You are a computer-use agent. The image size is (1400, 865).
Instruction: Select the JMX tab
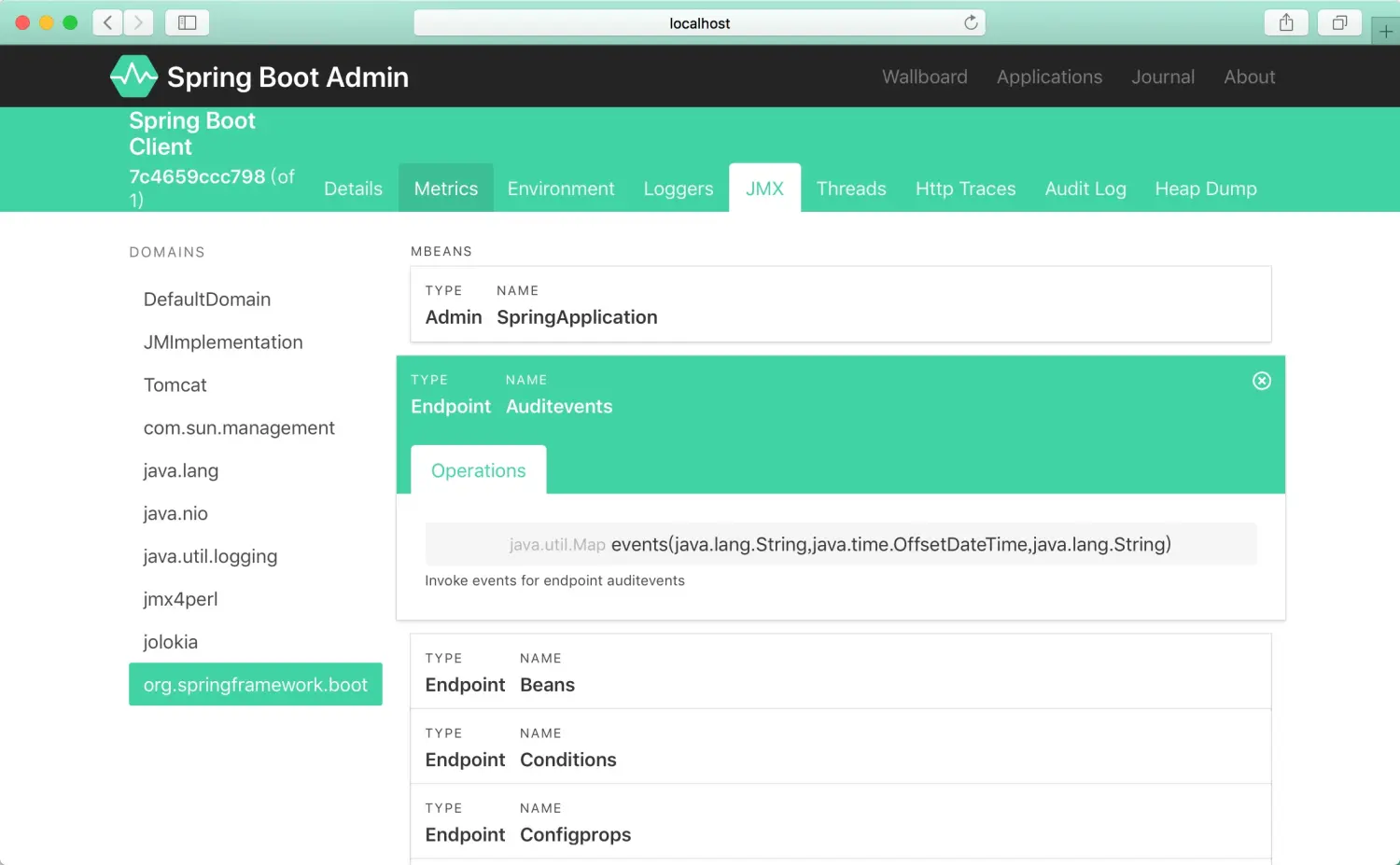tap(764, 188)
